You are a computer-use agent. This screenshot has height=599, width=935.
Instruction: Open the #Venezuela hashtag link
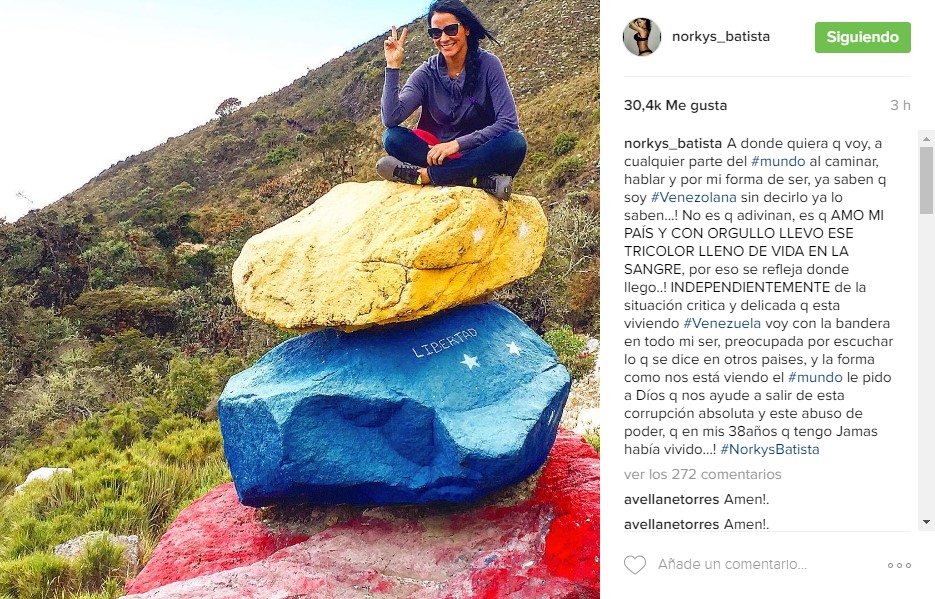(x=722, y=323)
